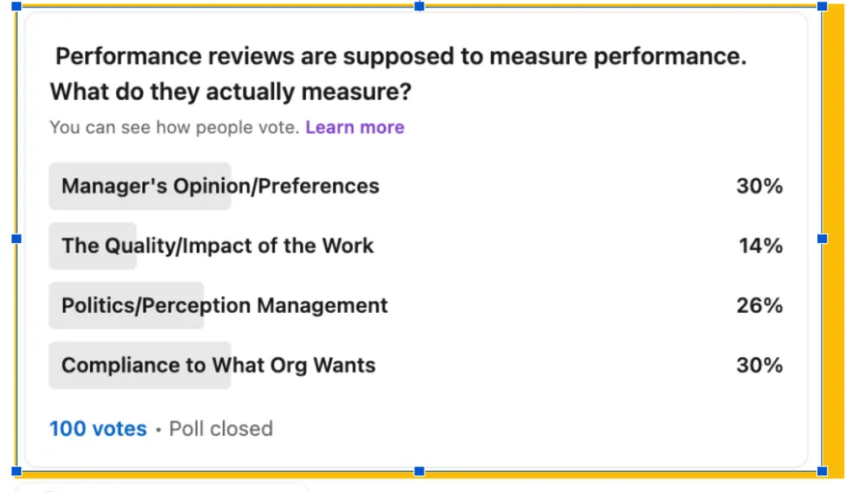Click the middle-left edge resize handle
This screenshot has width=860, height=492.
[x=16, y=239]
